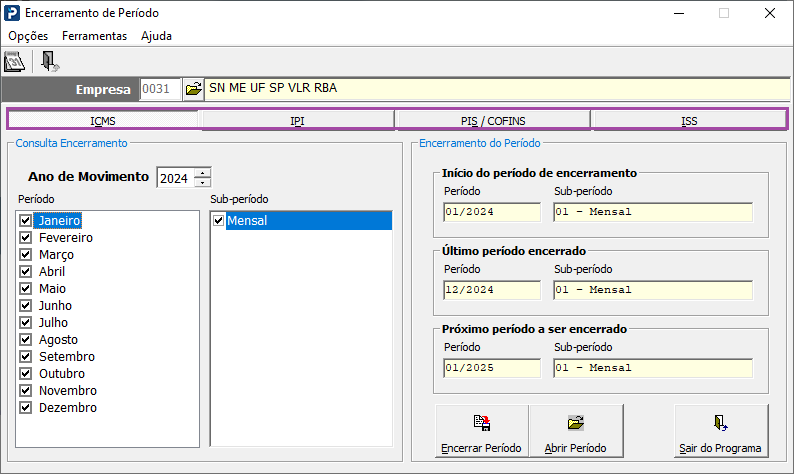Uncheck the Maio checkbox

point(25,288)
